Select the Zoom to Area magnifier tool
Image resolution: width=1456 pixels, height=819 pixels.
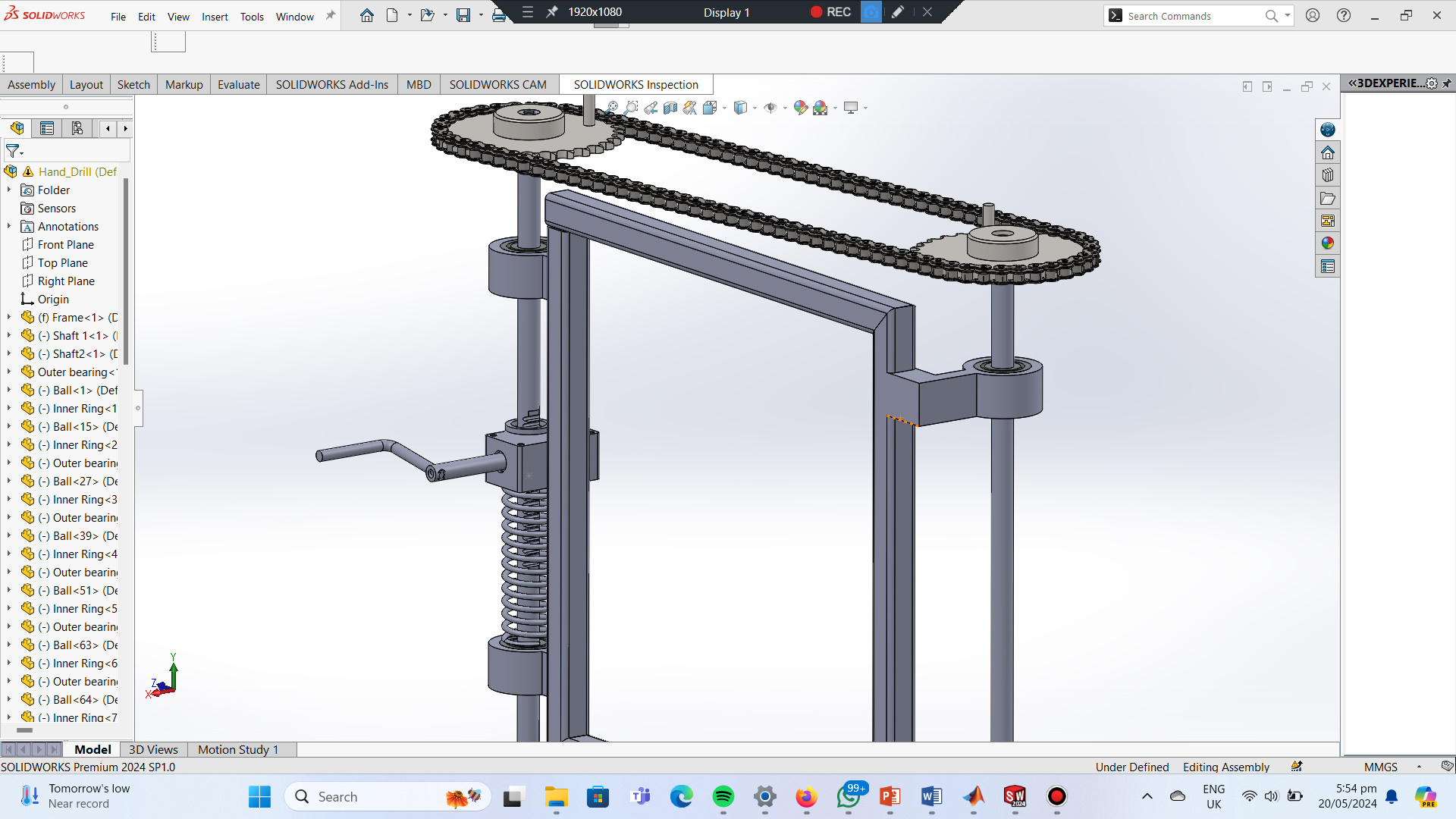pos(631,108)
